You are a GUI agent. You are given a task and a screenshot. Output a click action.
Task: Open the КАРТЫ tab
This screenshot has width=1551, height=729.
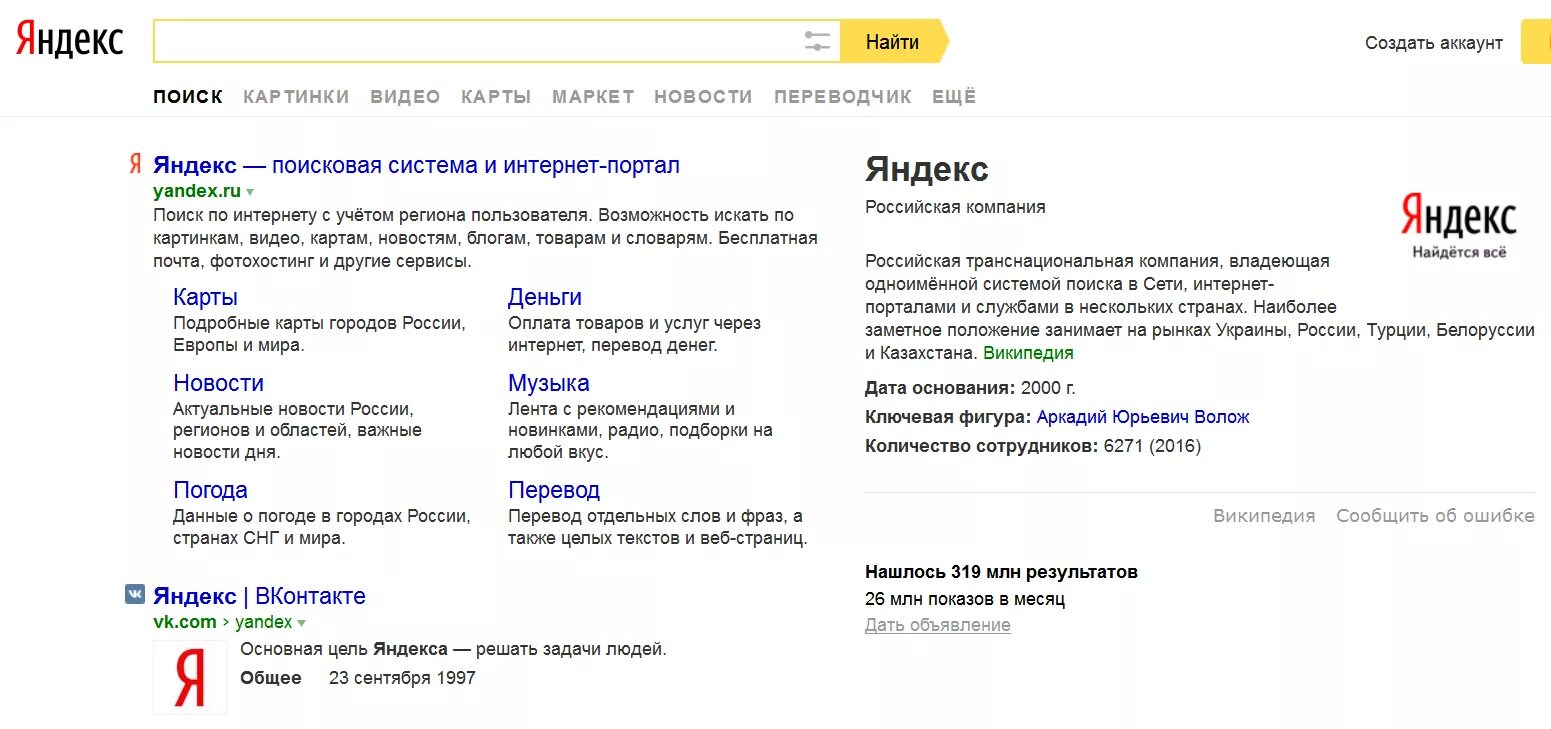point(496,97)
